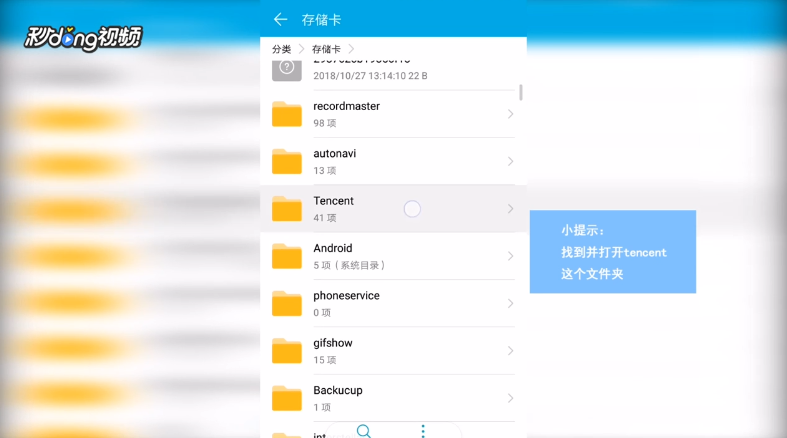
Task: Tap the unknown file question-mark icon
Action: point(287,70)
